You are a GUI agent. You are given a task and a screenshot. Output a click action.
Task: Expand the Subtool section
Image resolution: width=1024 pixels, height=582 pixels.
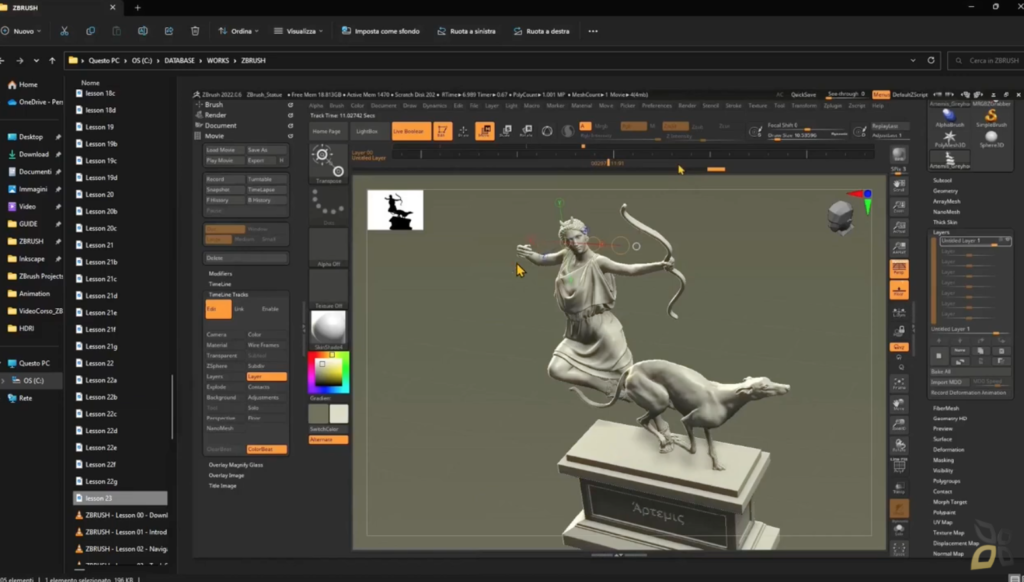point(942,180)
